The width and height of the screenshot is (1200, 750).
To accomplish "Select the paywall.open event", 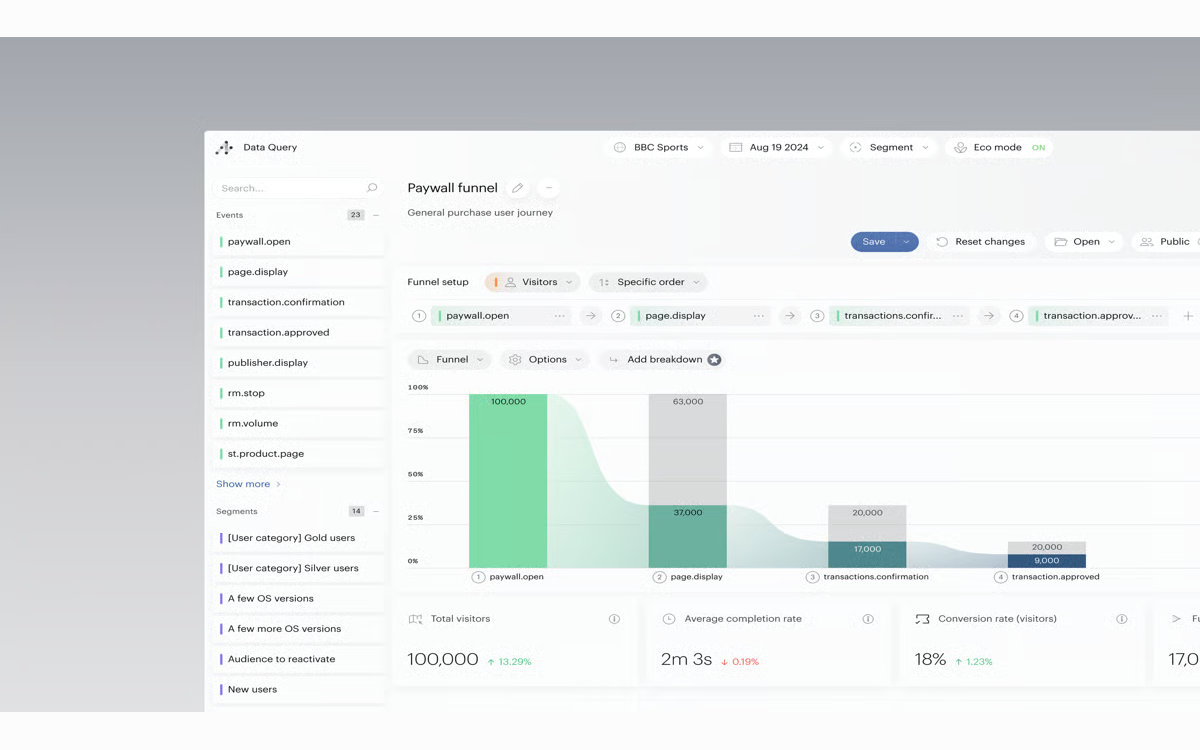I will (299, 242).
